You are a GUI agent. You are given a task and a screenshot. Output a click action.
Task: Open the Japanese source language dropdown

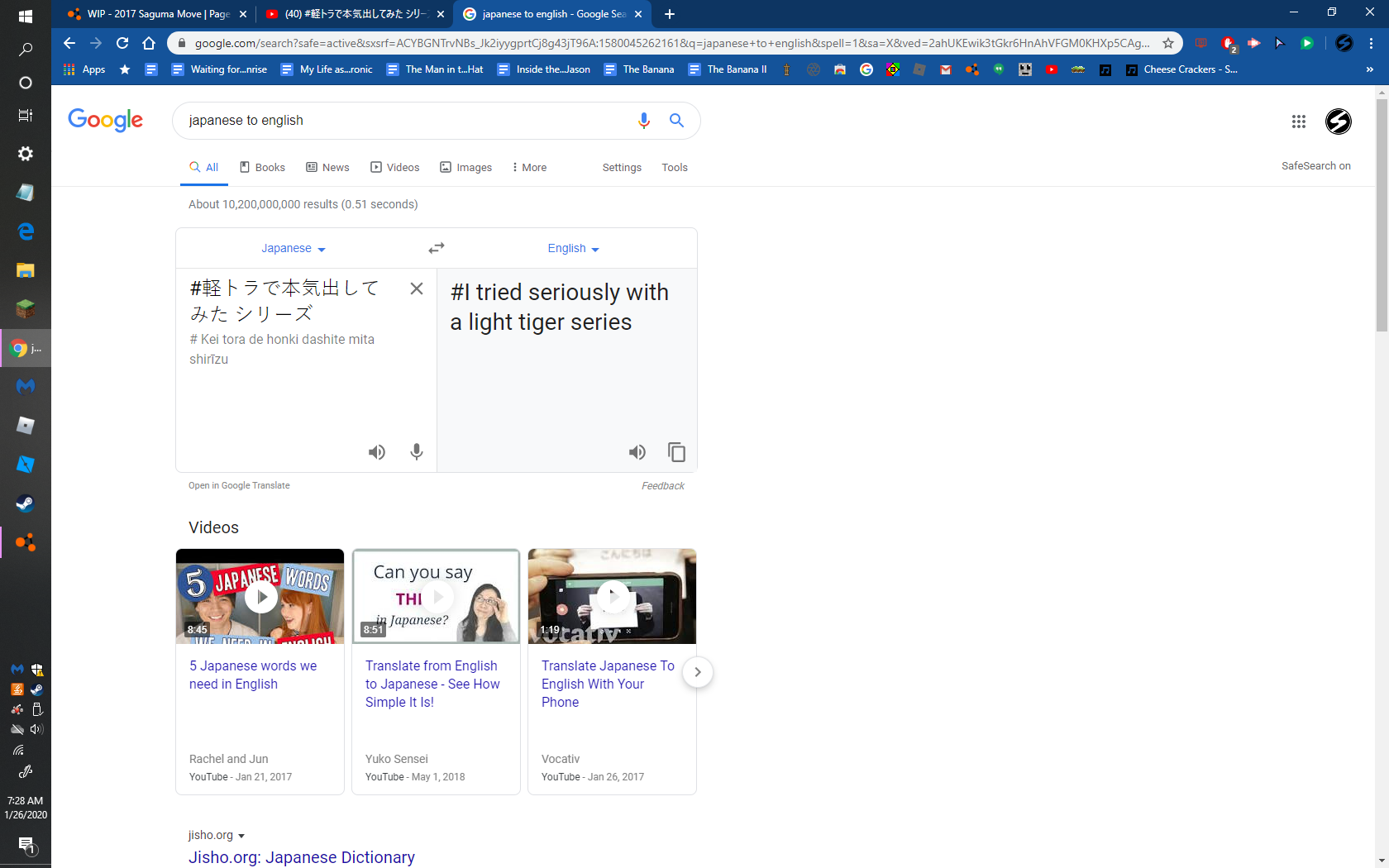point(294,248)
